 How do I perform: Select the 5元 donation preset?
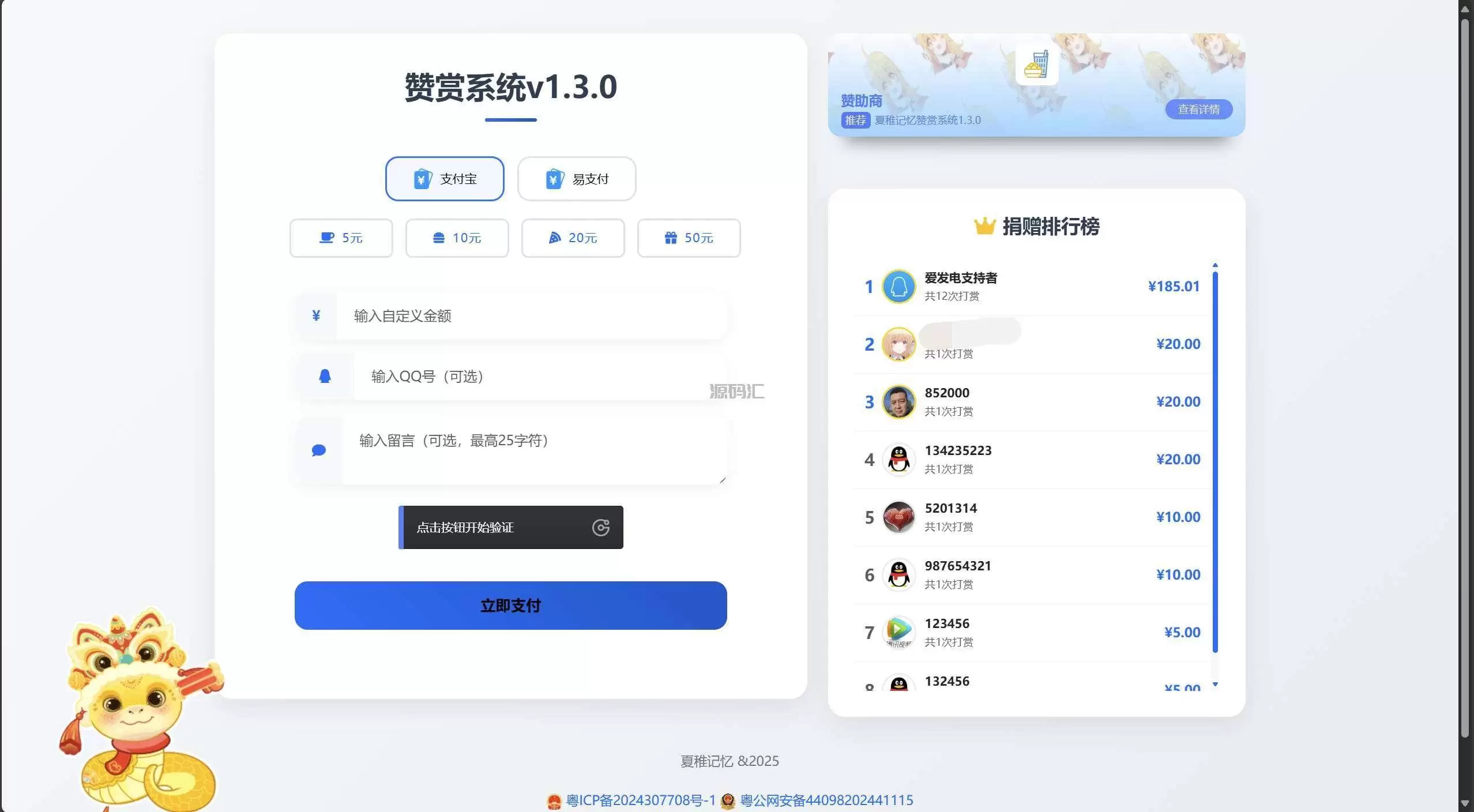(x=341, y=238)
